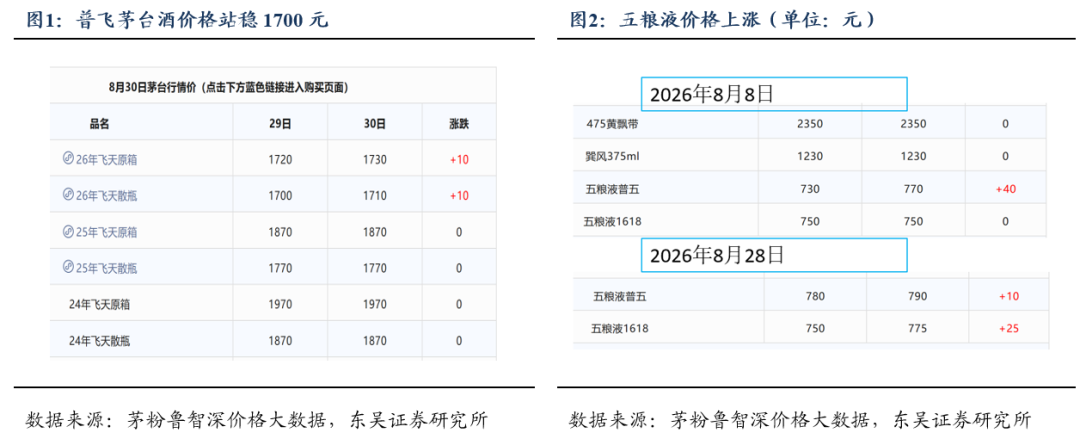Click the 730 price cell
Viewport: 1080px width, 439px height.
[809, 189]
